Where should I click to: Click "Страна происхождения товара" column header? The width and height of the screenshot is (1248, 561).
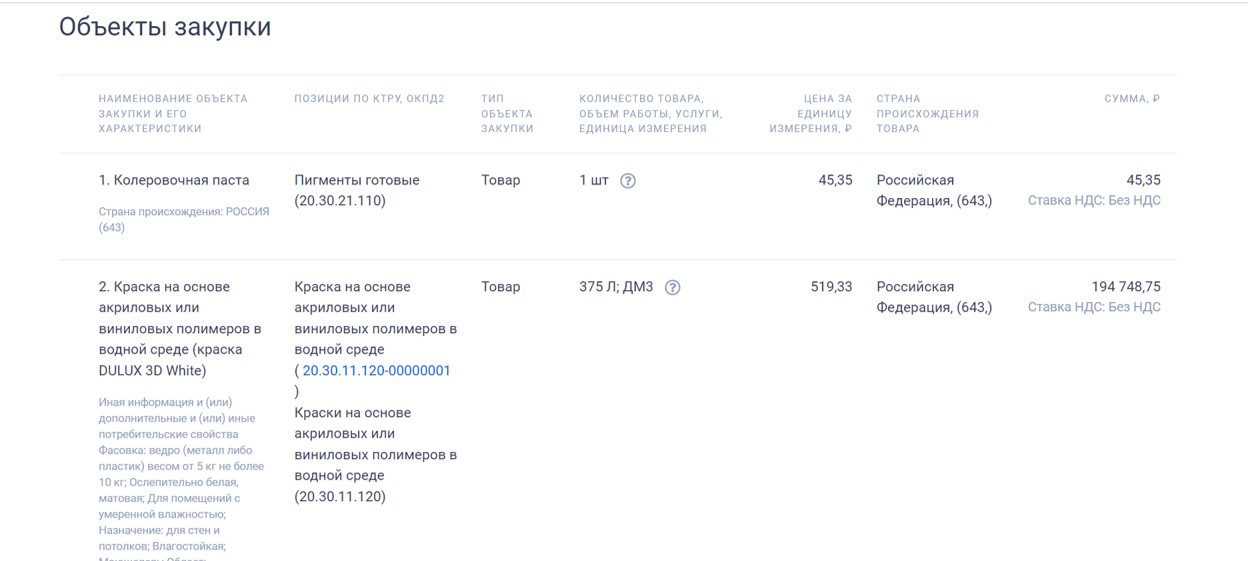(927, 113)
